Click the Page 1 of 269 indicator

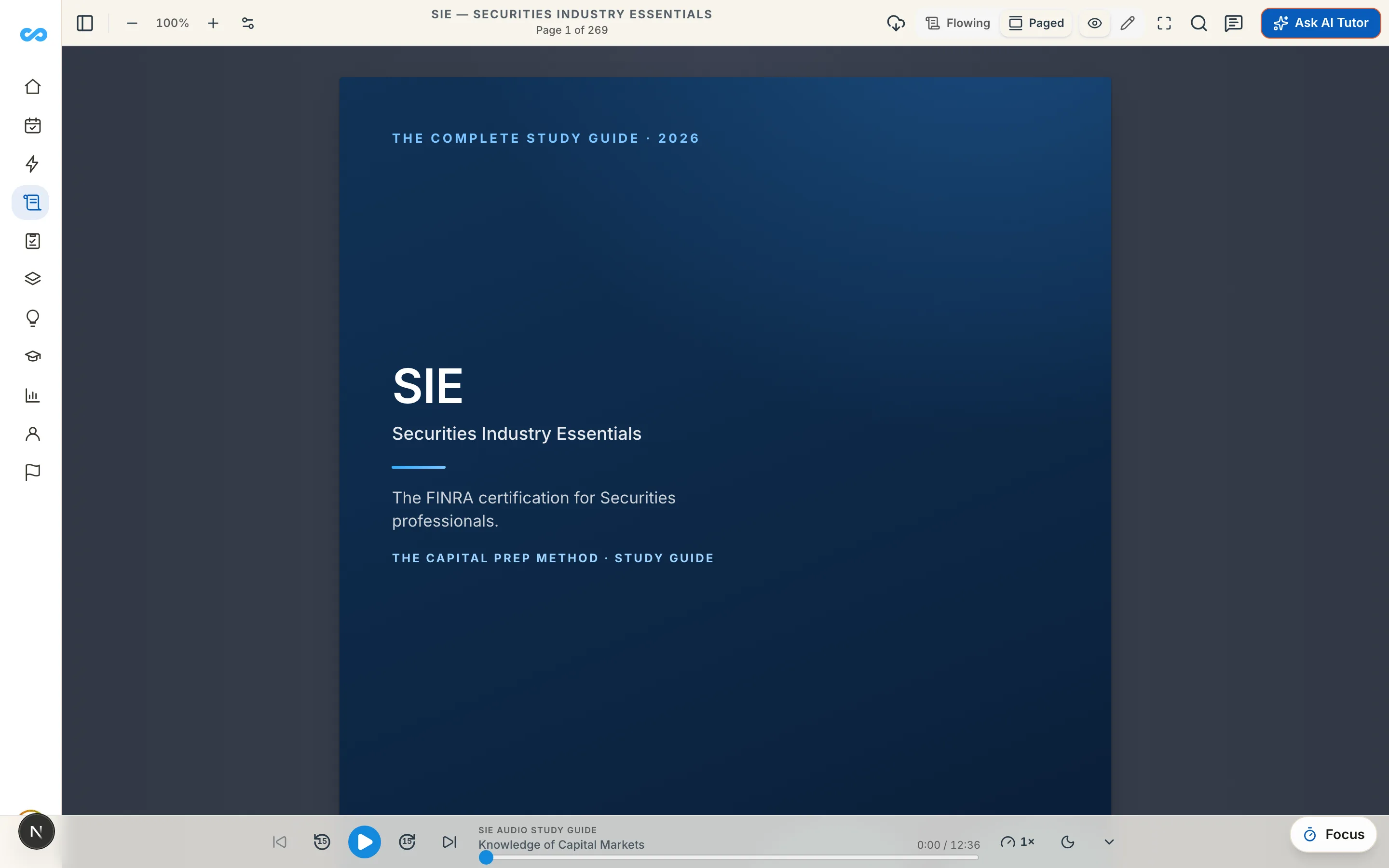[572, 30]
